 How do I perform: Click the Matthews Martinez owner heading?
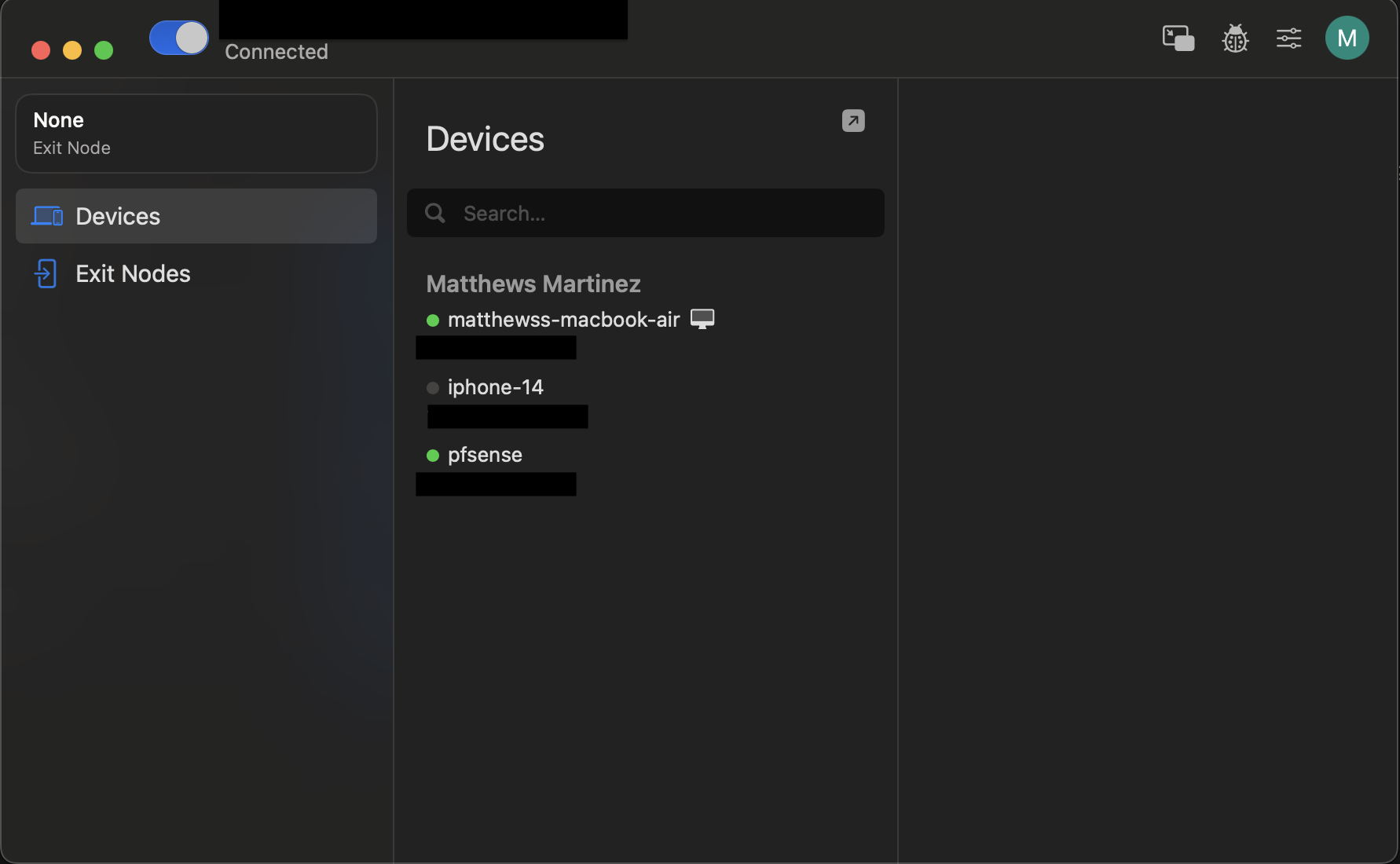(533, 284)
